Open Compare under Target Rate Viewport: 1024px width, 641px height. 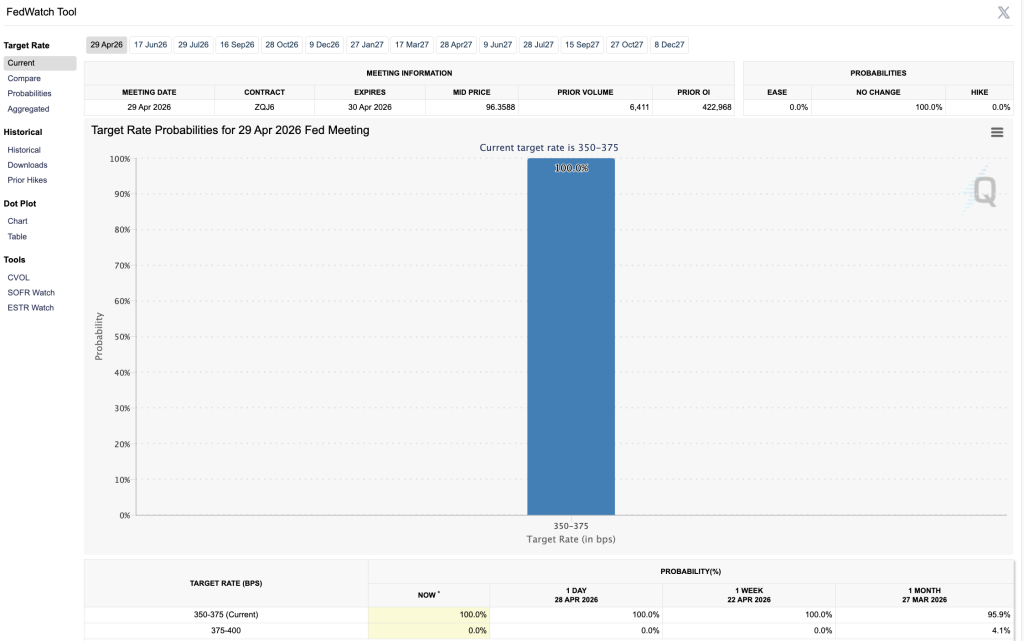point(24,78)
